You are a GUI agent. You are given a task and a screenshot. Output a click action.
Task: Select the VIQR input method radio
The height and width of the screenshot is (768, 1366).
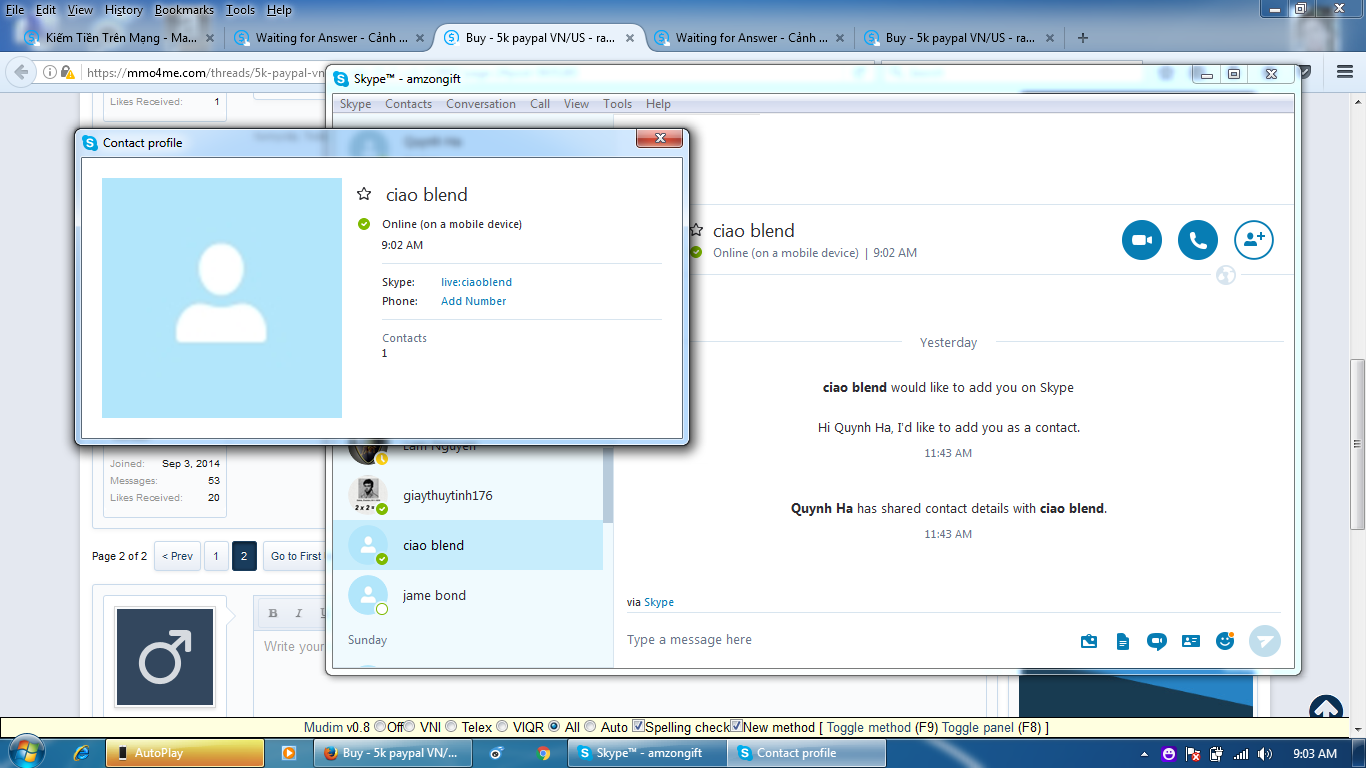503,727
